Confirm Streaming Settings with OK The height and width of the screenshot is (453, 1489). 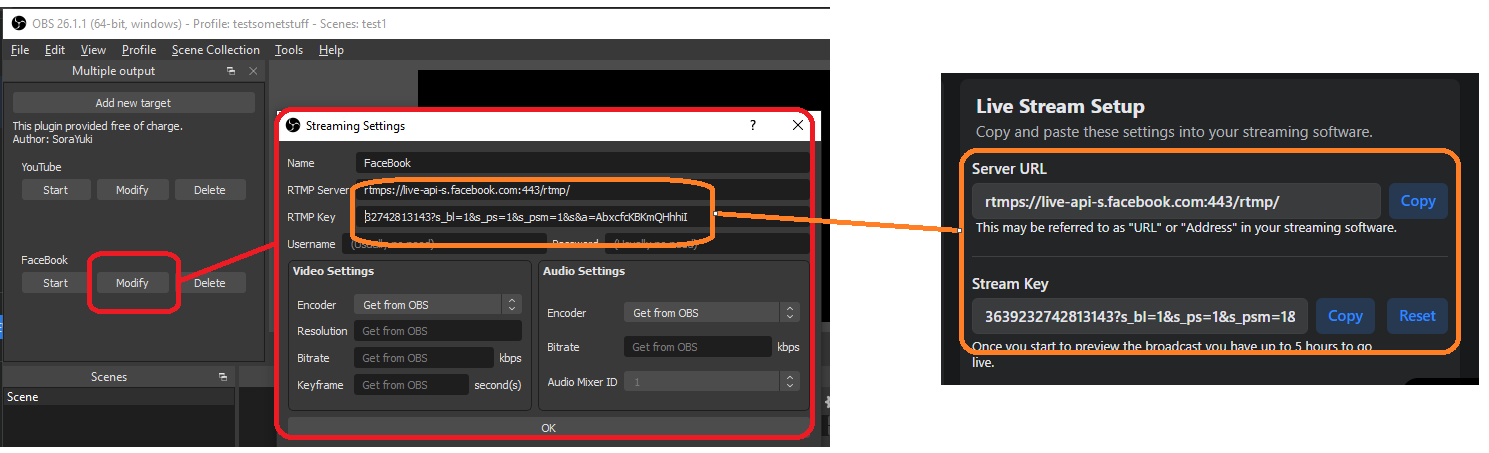pos(548,428)
